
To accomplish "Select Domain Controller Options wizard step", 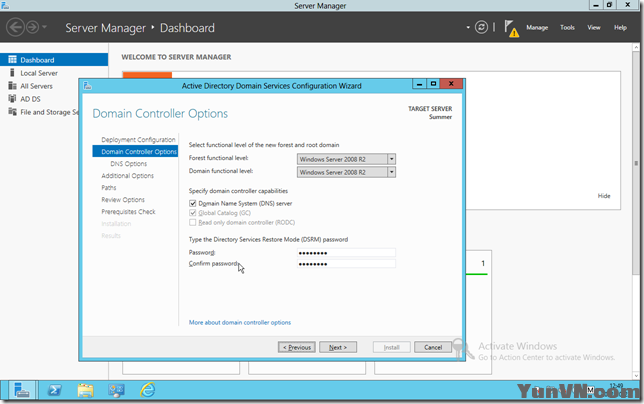I will pyautogui.click(x=135, y=152).
